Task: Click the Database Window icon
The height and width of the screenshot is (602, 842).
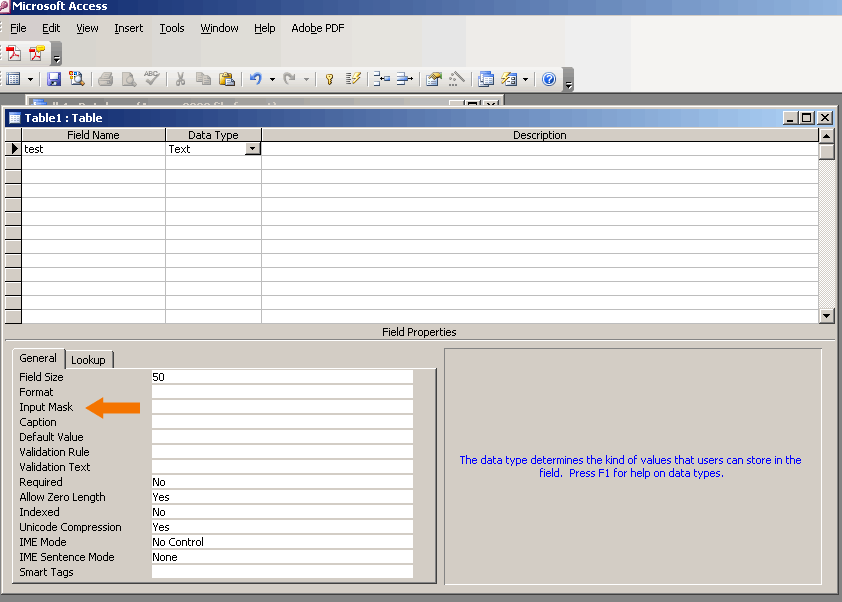Action: (486, 79)
